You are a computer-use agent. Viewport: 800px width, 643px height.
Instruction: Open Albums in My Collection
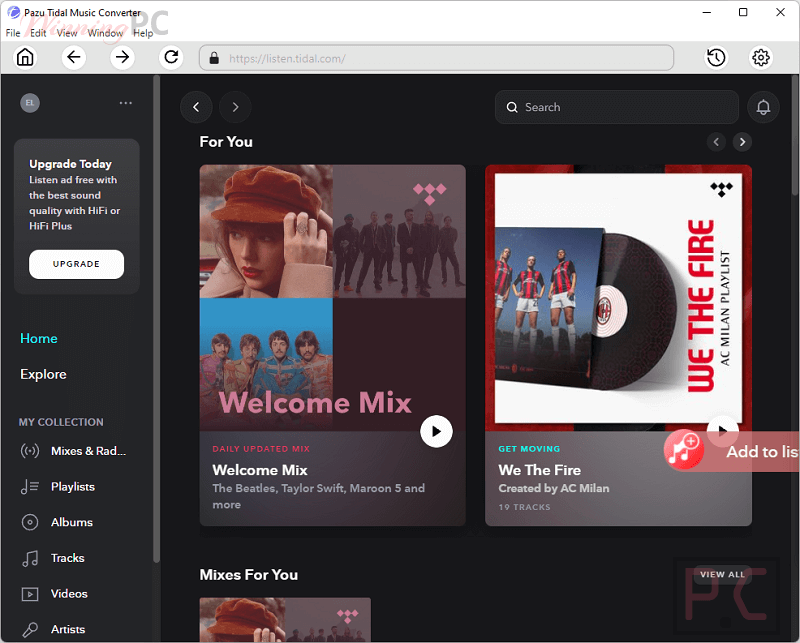[x=72, y=523]
